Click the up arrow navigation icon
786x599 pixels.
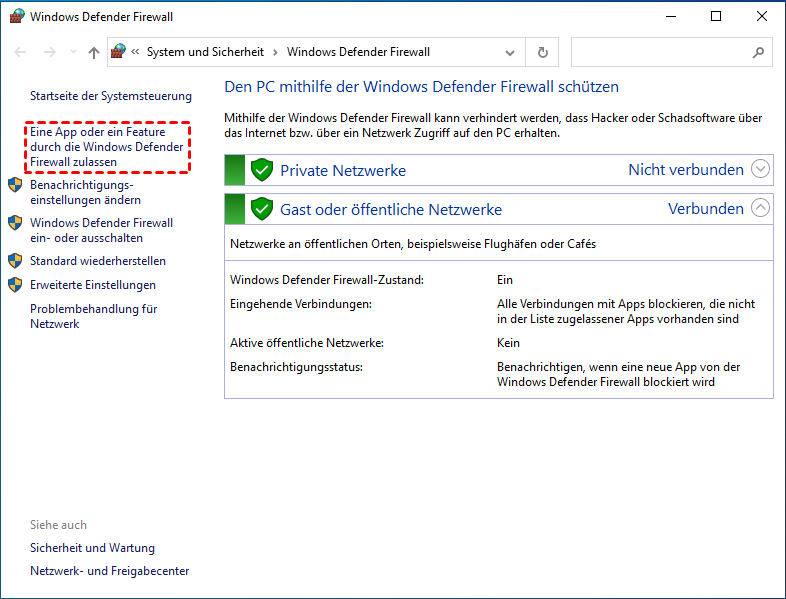click(x=93, y=52)
